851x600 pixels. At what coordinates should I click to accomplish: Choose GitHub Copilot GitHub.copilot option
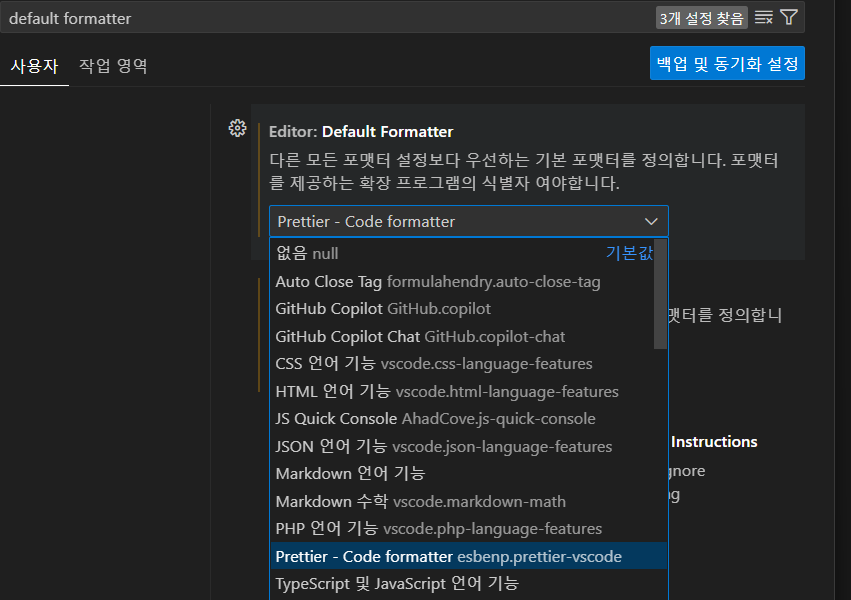462,309
